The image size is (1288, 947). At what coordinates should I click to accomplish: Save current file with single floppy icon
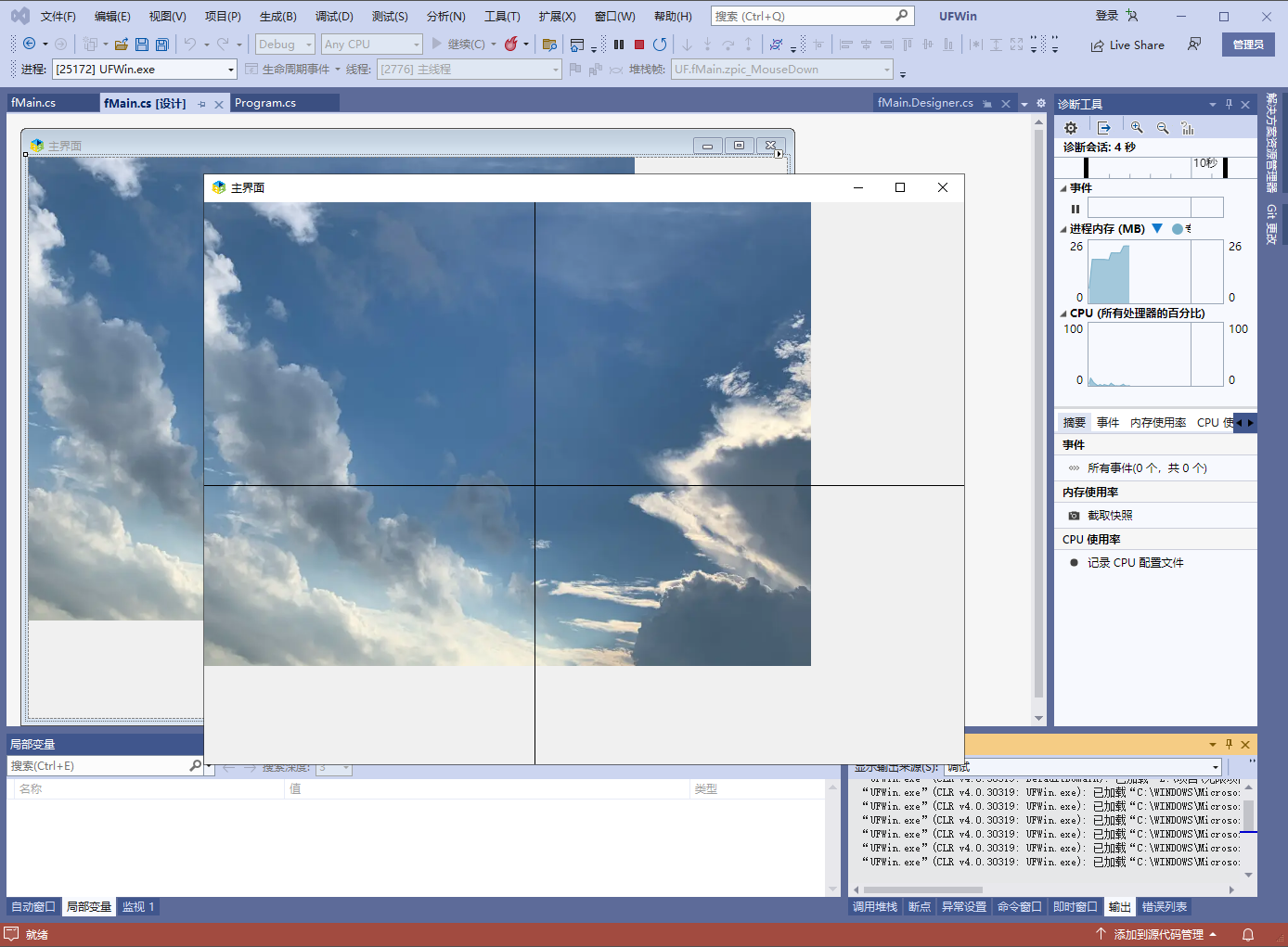coord(142,44)
